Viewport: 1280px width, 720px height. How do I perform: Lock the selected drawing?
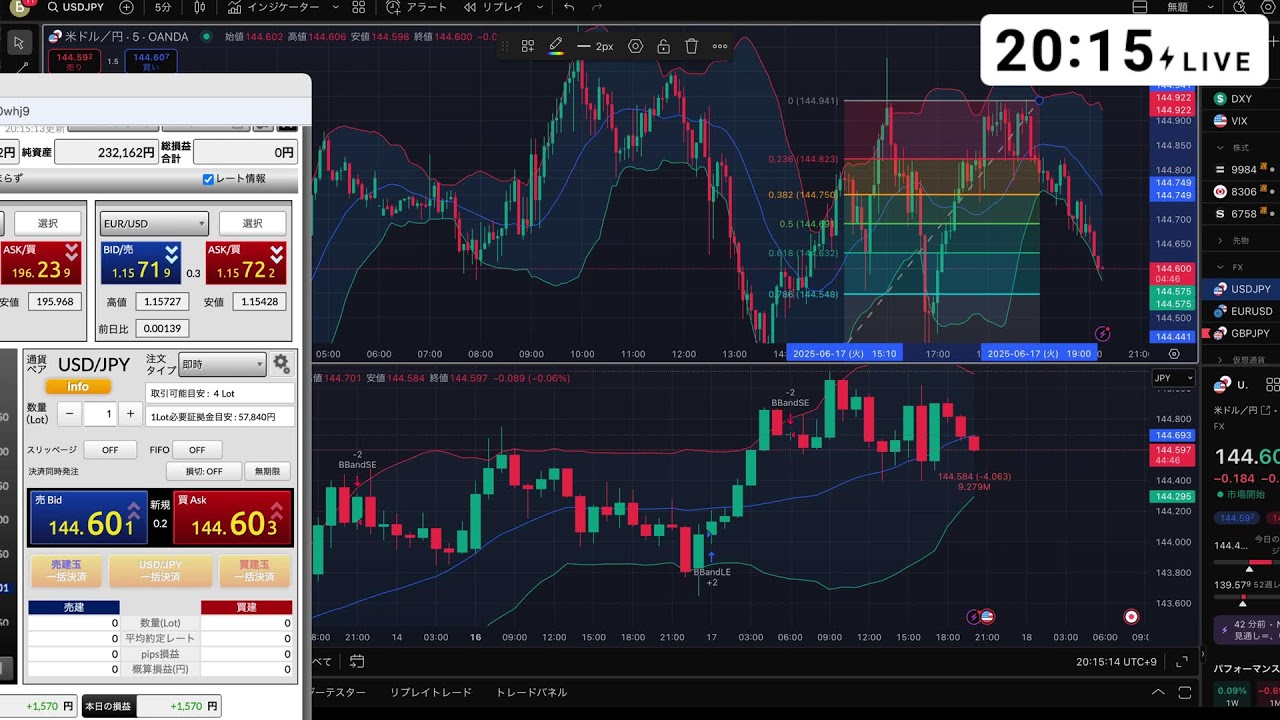(663, 46)
